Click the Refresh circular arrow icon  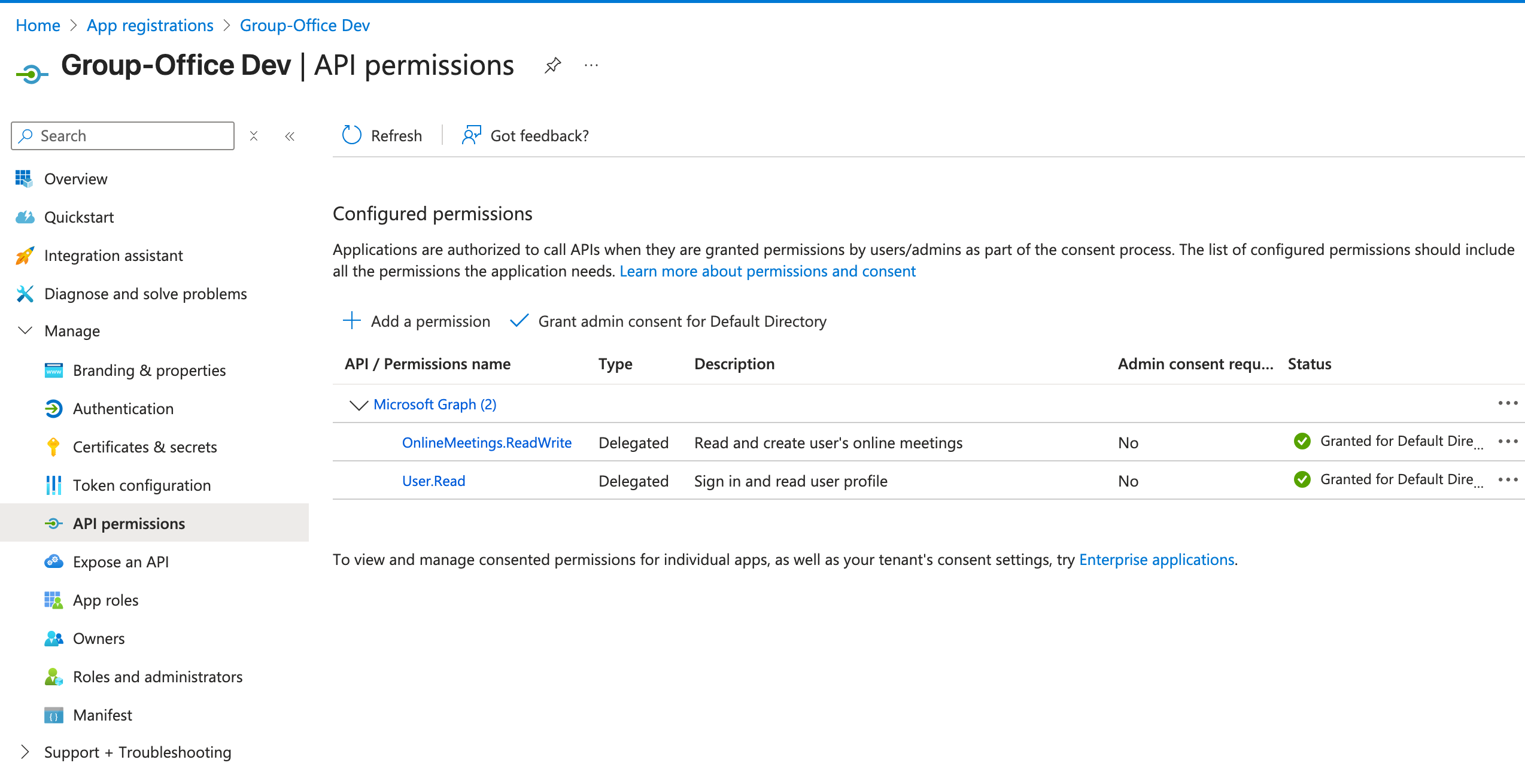(x=352, y=135)
